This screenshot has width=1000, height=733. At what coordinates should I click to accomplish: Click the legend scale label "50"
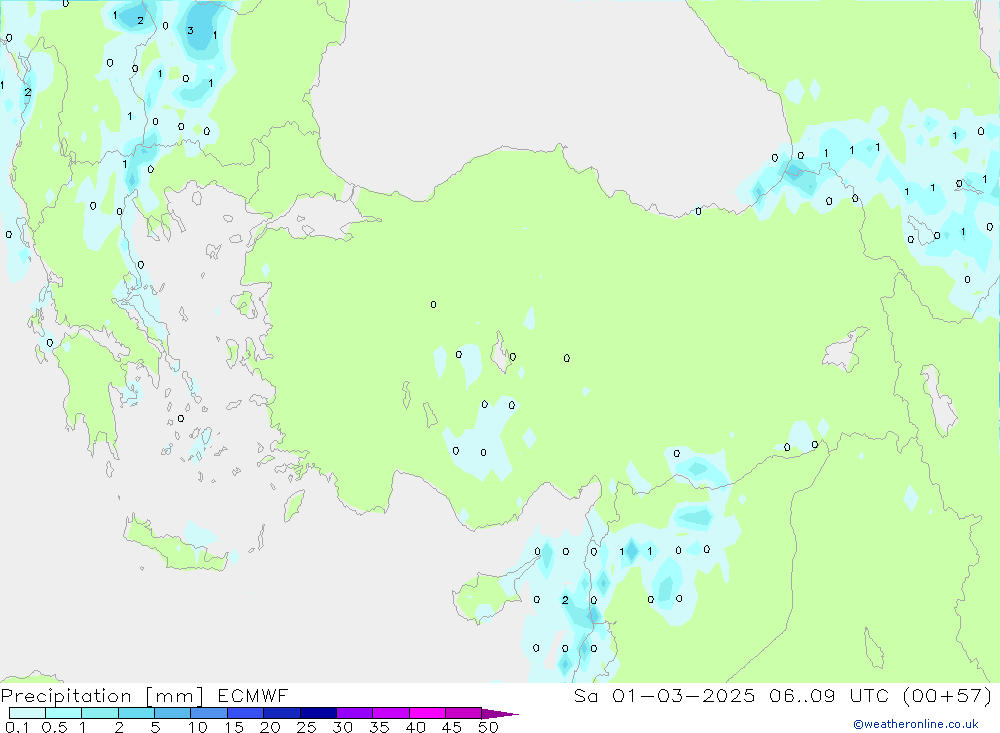coord(488,727)
